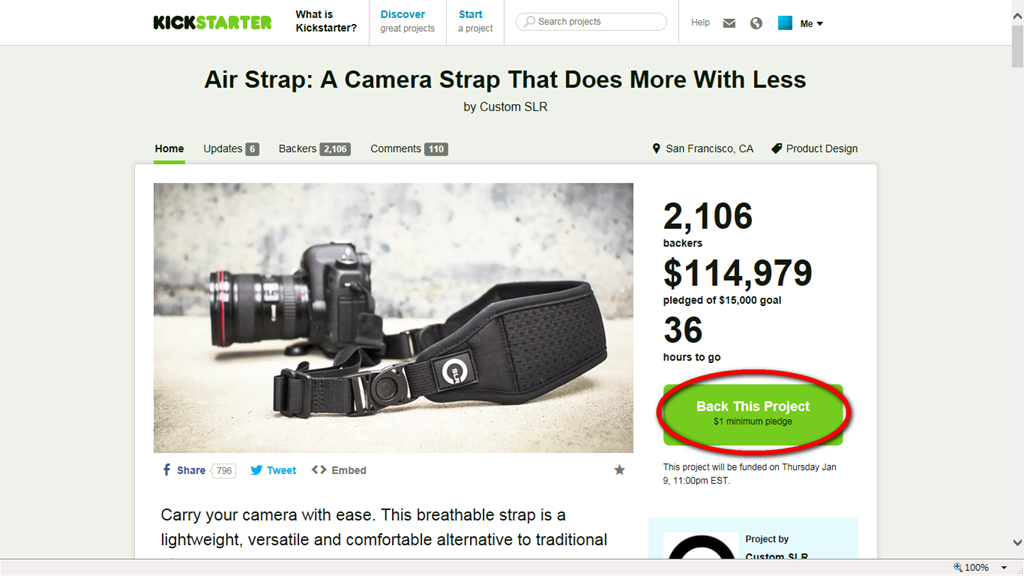Image resolution: width=1024 pixels, height=576 pixels.
Task: Click Back This Project button
Action: point(753,413)
